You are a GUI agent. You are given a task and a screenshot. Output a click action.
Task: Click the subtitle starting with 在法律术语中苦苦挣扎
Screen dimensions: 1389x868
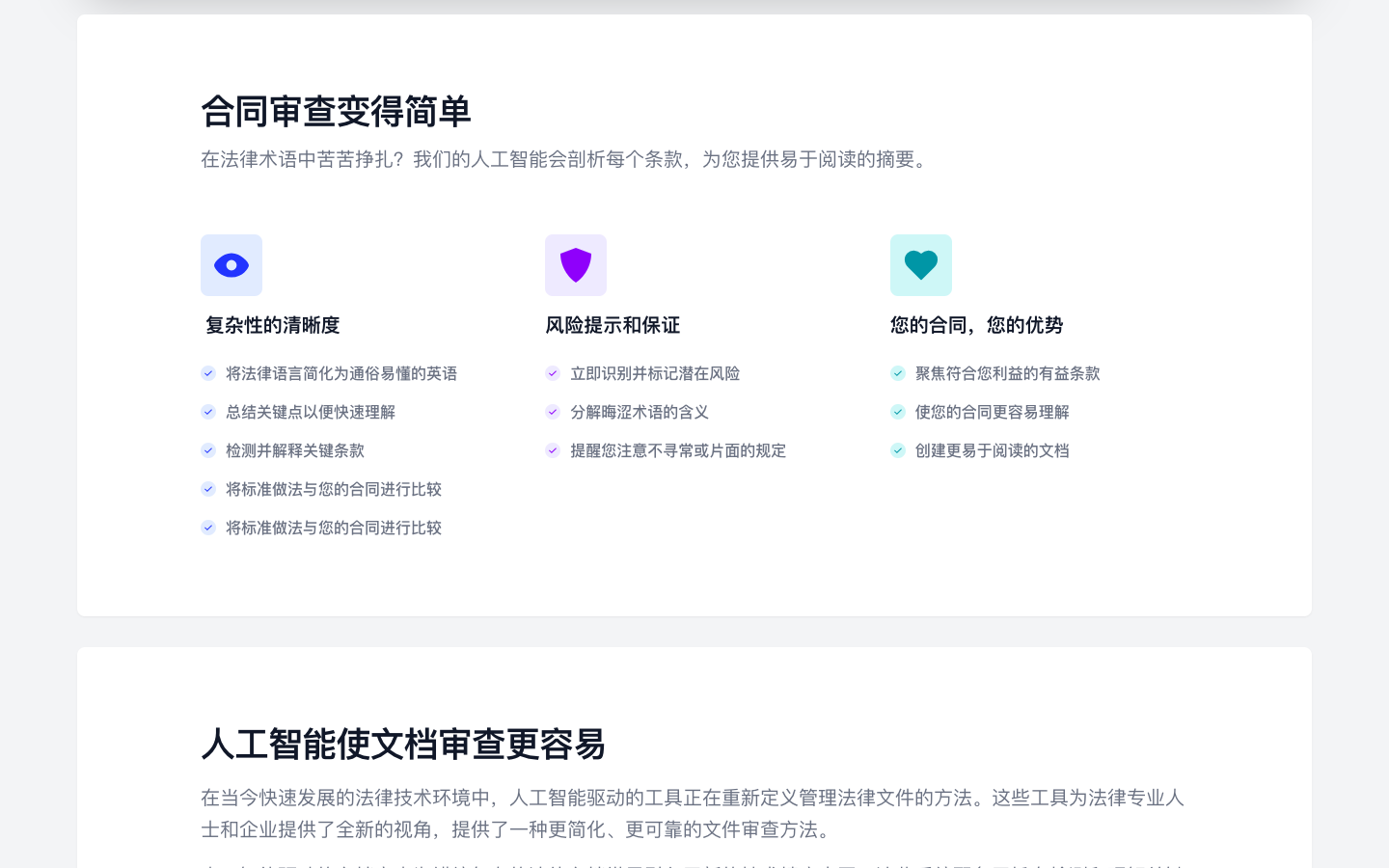tap(566, 159)
